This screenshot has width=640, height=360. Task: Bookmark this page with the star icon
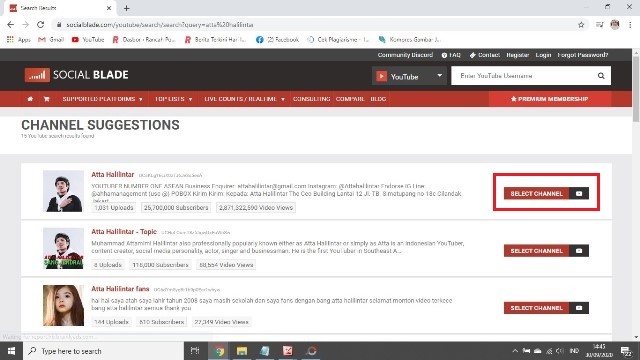click(581, 25)
